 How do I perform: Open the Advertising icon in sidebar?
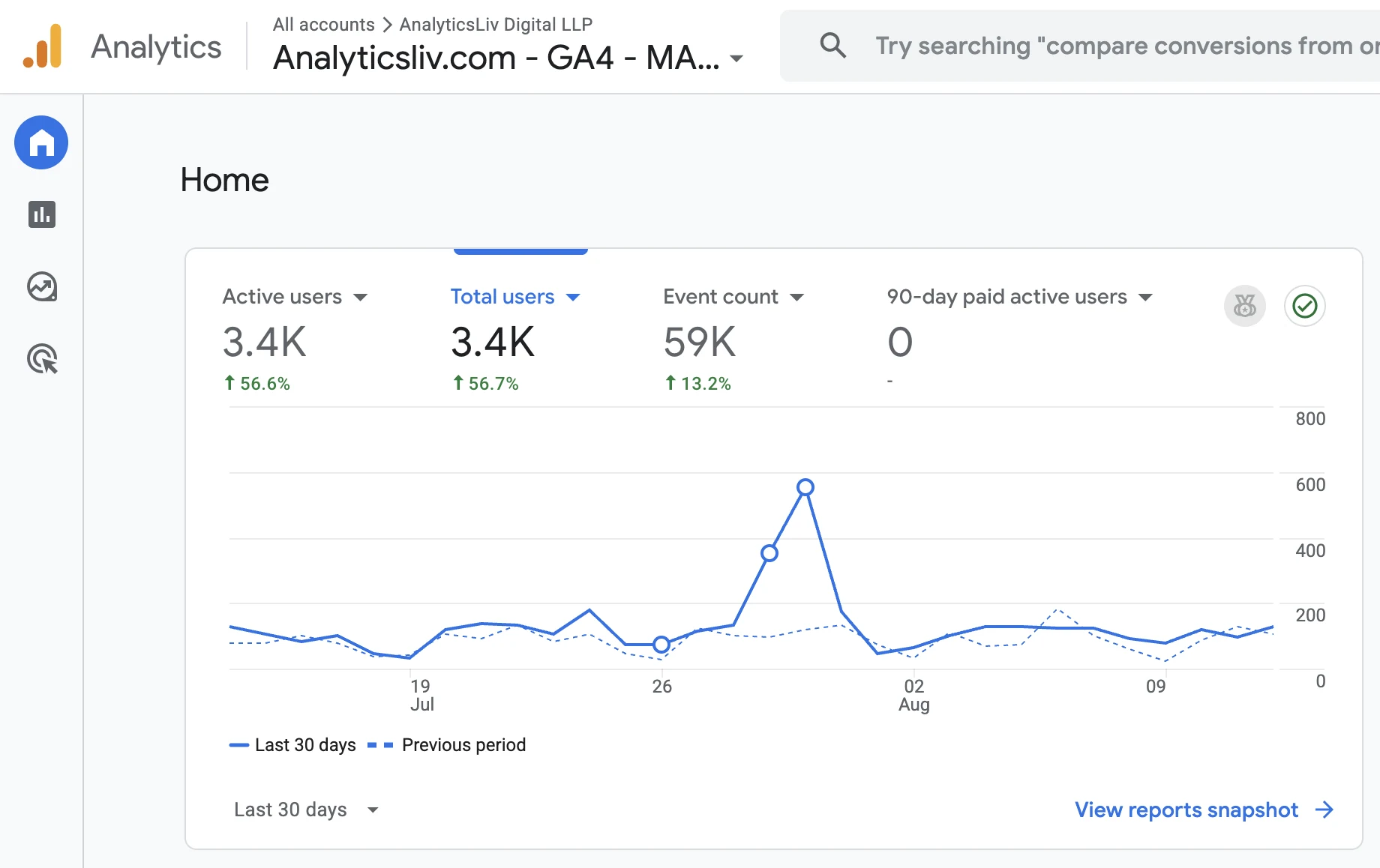point(42,359)
